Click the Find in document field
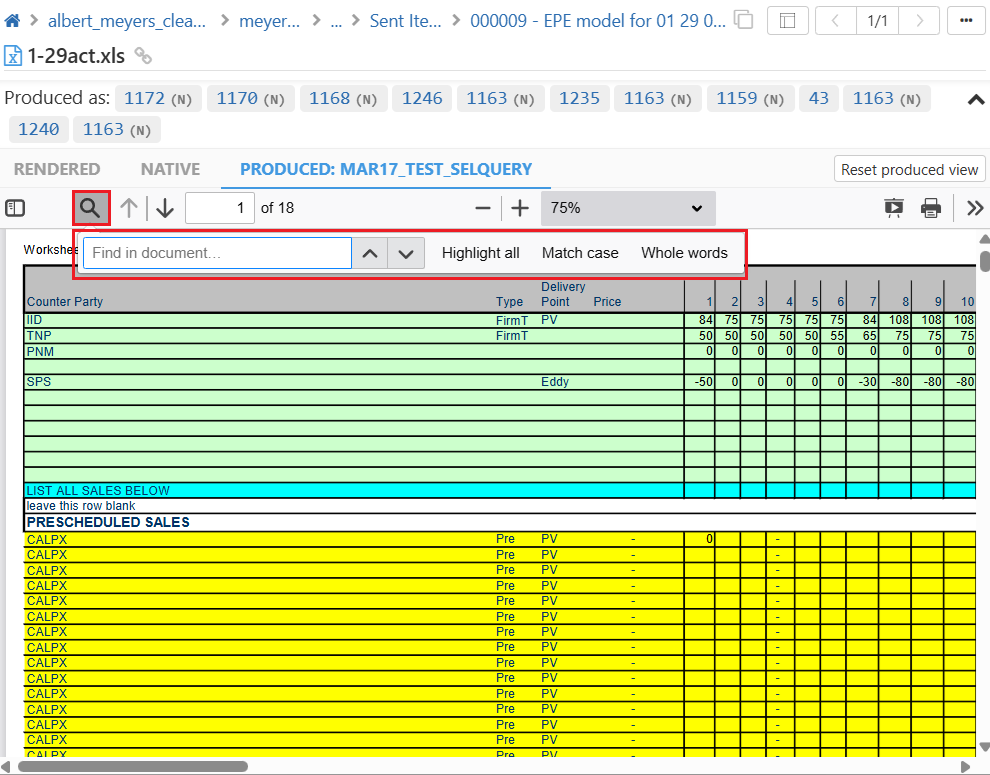 pos(217,253)
